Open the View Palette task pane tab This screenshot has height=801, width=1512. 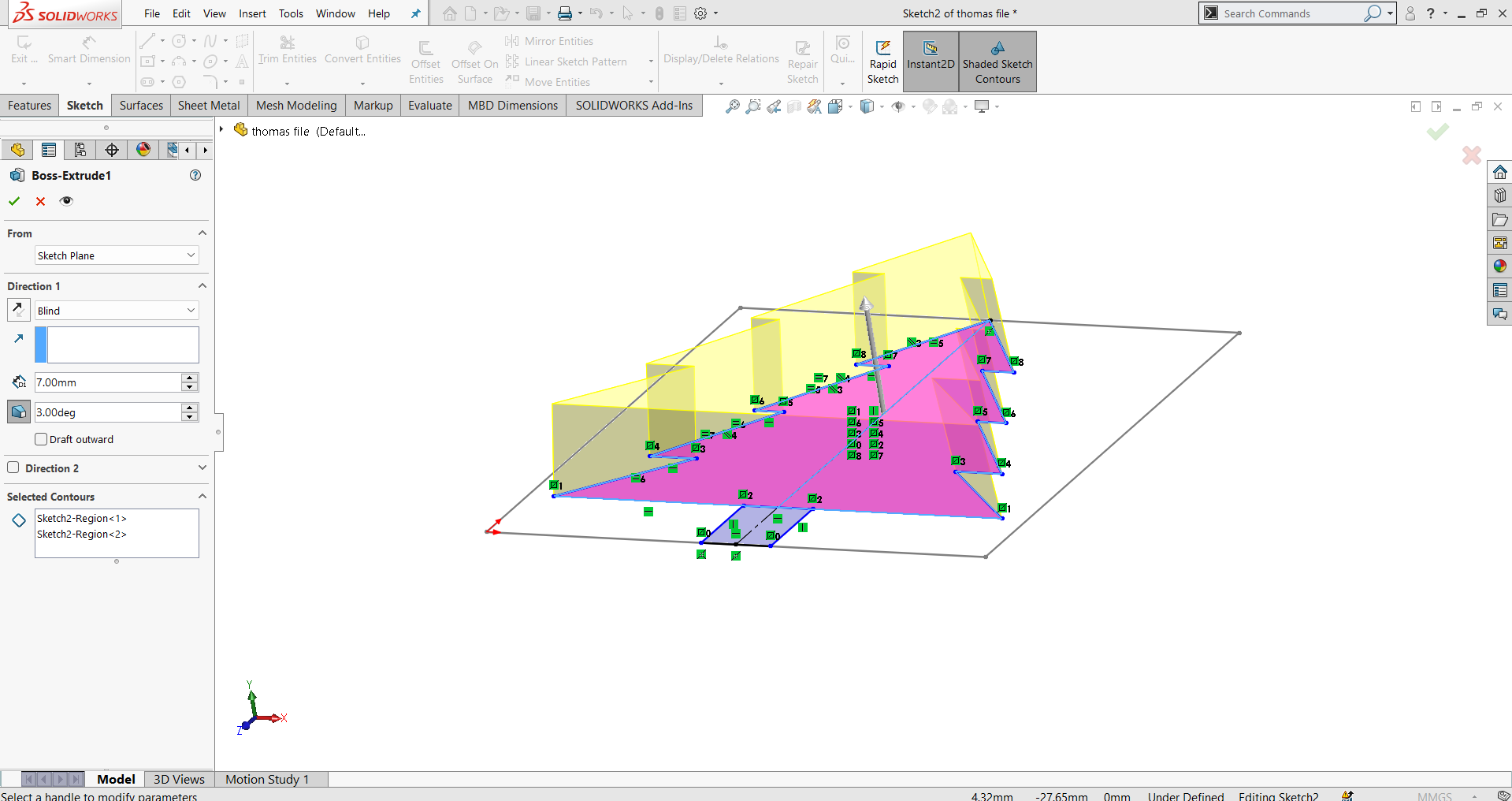point(1499,243)
